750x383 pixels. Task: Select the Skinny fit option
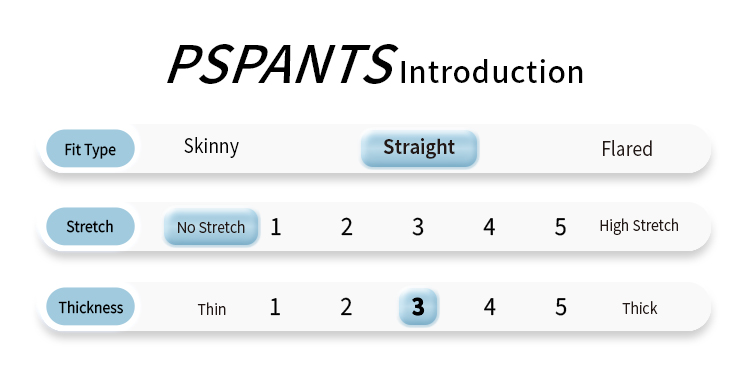(x=211, y=147)
